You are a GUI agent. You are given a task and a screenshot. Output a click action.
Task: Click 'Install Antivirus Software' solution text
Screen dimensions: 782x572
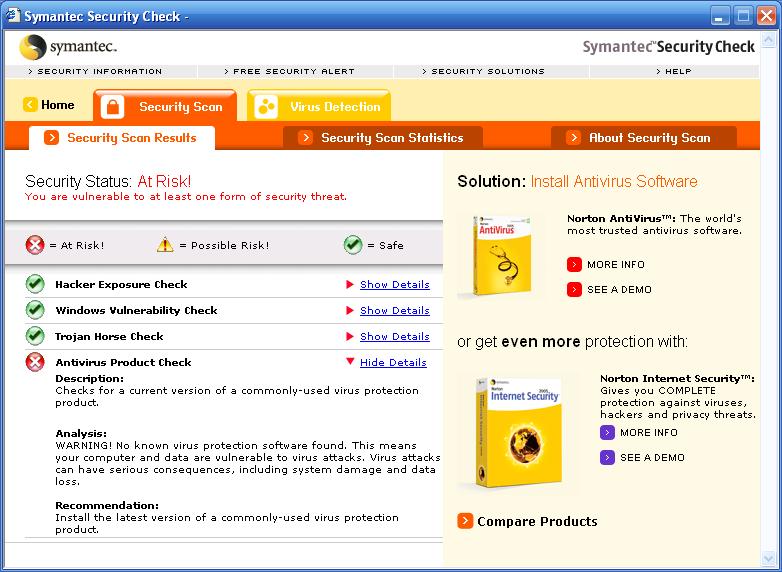(x=614, y=181)
